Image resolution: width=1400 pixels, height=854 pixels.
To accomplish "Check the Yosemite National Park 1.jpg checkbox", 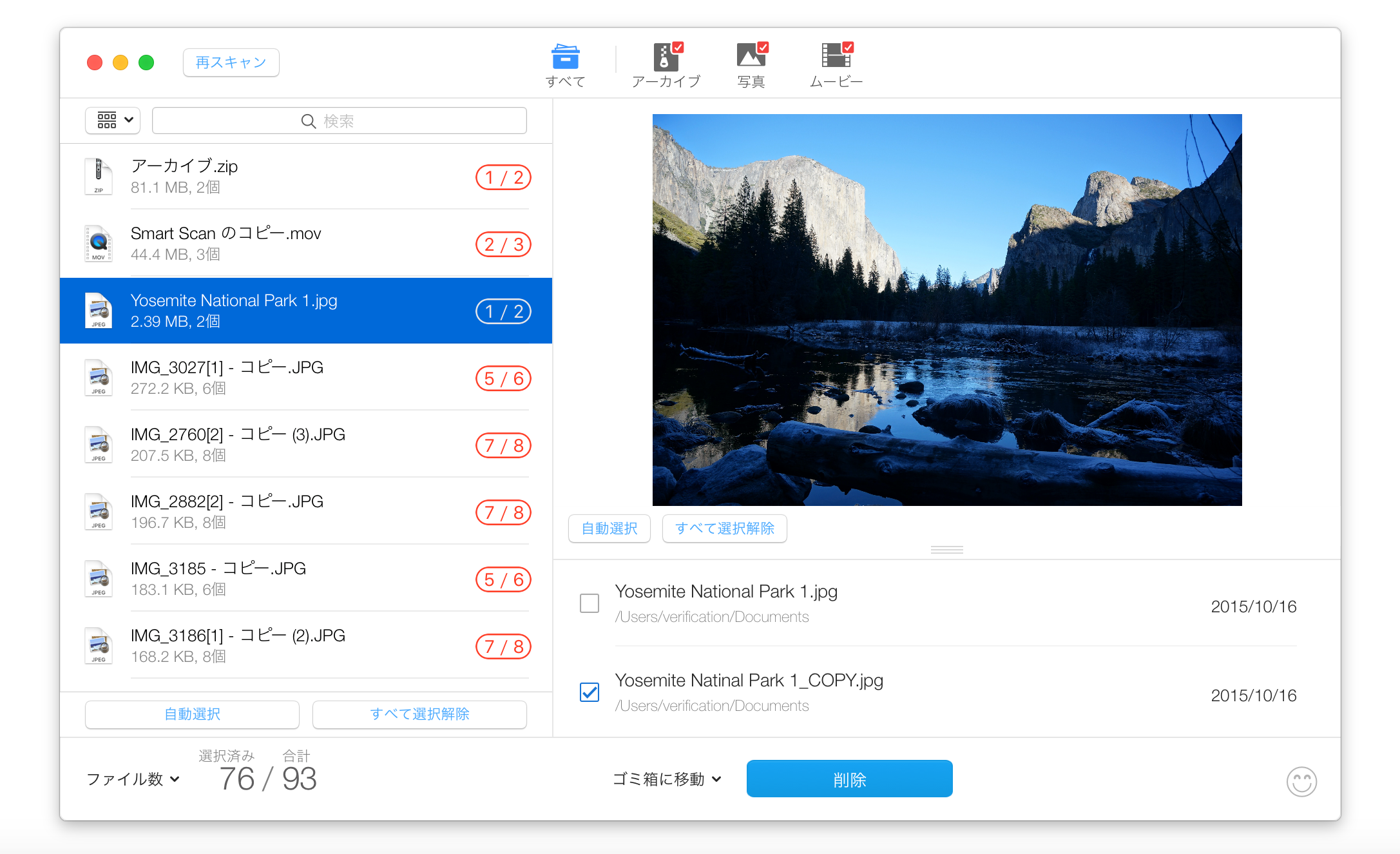I will (589, 603).
